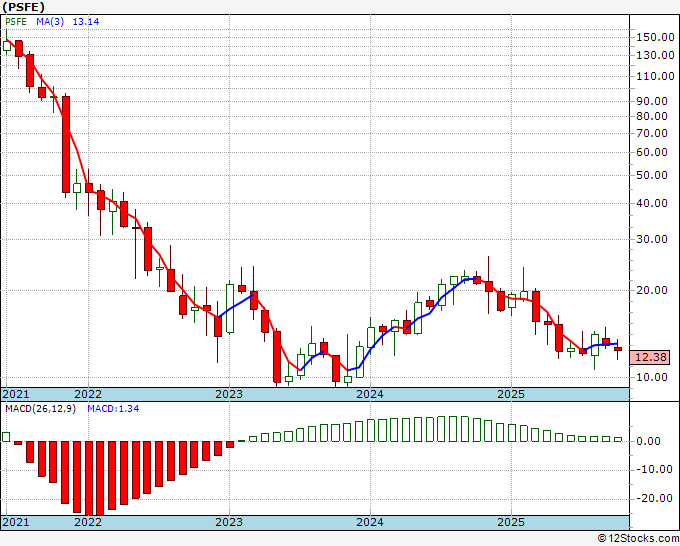Click the first green MACD bar of 2021
680x546 pixels.
pos(6,437)
